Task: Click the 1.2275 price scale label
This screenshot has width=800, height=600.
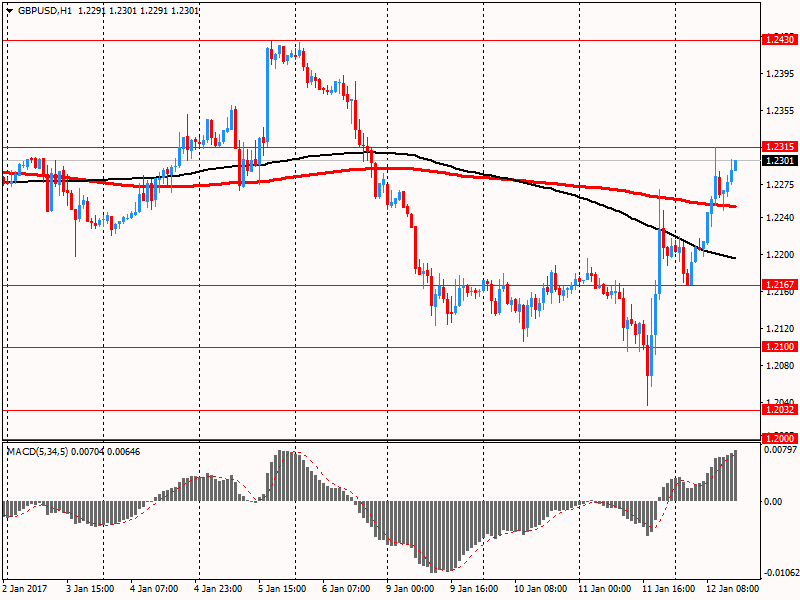Action: tap(780, 185)
